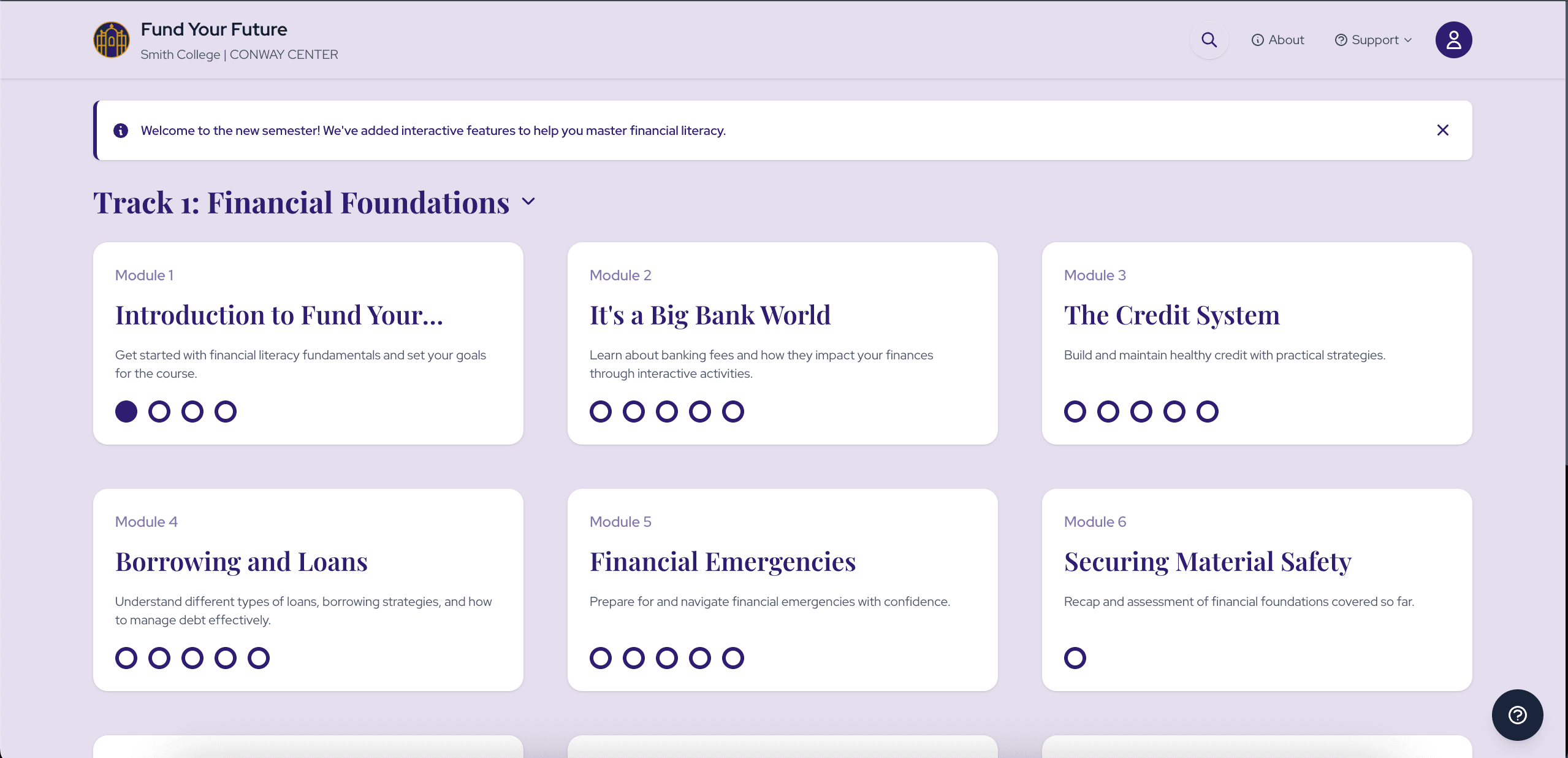Open Module 4 "Borrowing and Loans"
The height and width of the screenshot is (758, 1568).
click(x=242, y=561)
